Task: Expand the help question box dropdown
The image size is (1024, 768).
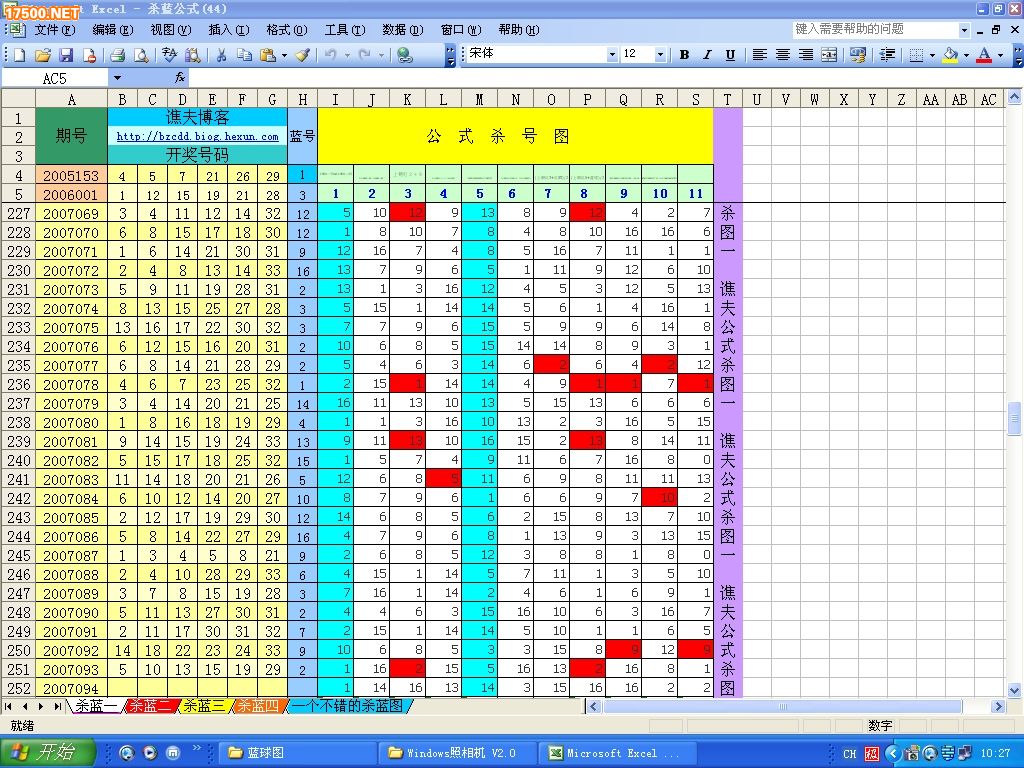Action: coord(964,30)
